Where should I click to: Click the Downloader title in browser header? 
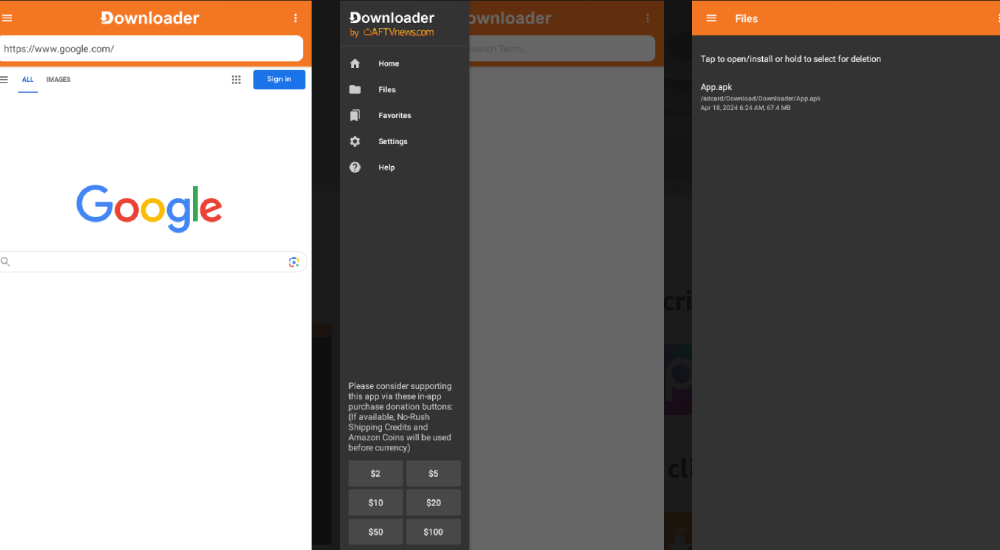(x=150, y=18)
